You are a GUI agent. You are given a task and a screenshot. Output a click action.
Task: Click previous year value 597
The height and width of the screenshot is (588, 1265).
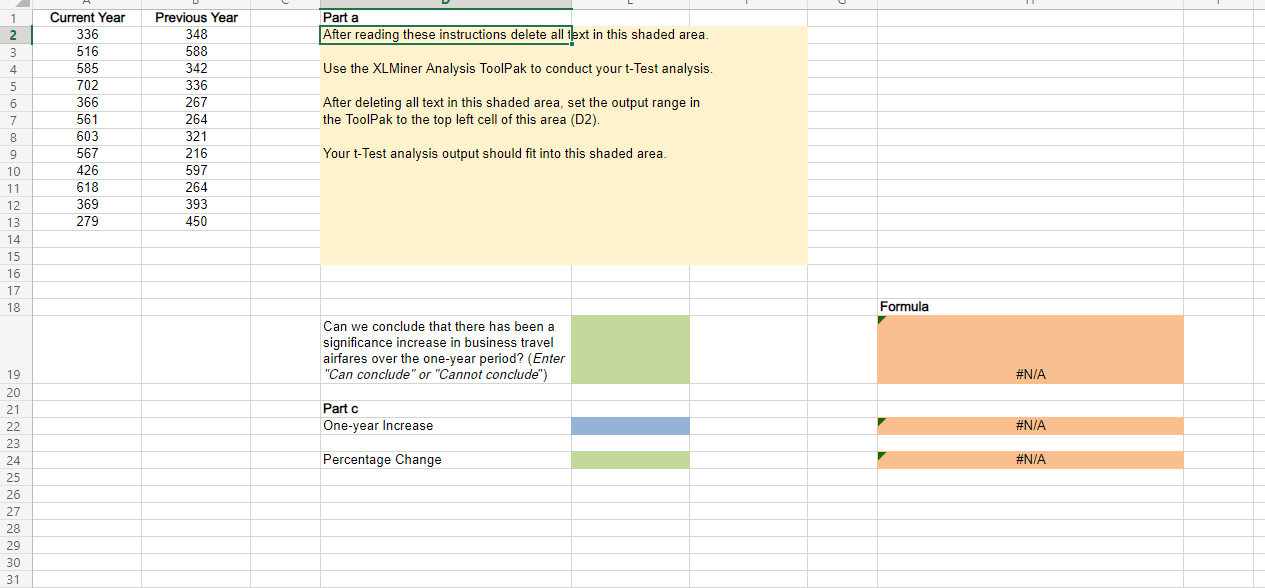click(x=196, y=170)
